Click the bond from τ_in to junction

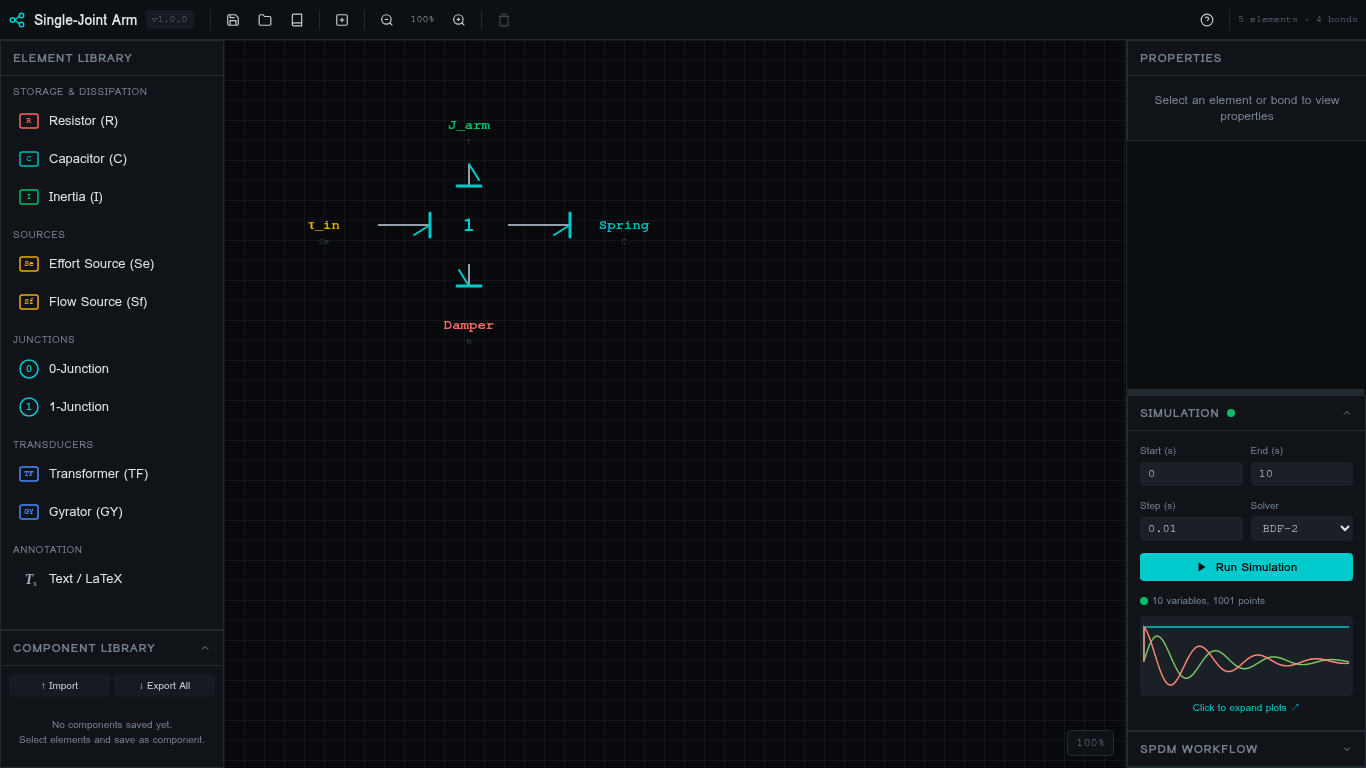pyautogui.click(x=404, y=225)
